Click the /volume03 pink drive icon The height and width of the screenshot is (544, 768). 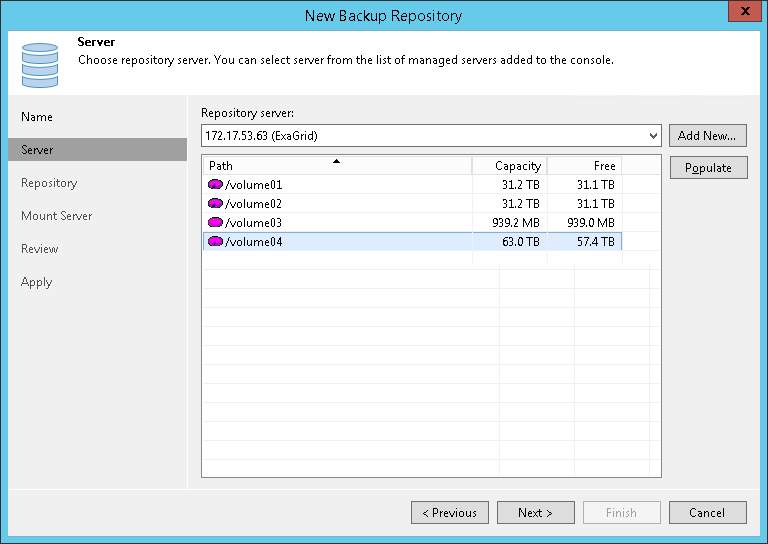pos(216,222)
